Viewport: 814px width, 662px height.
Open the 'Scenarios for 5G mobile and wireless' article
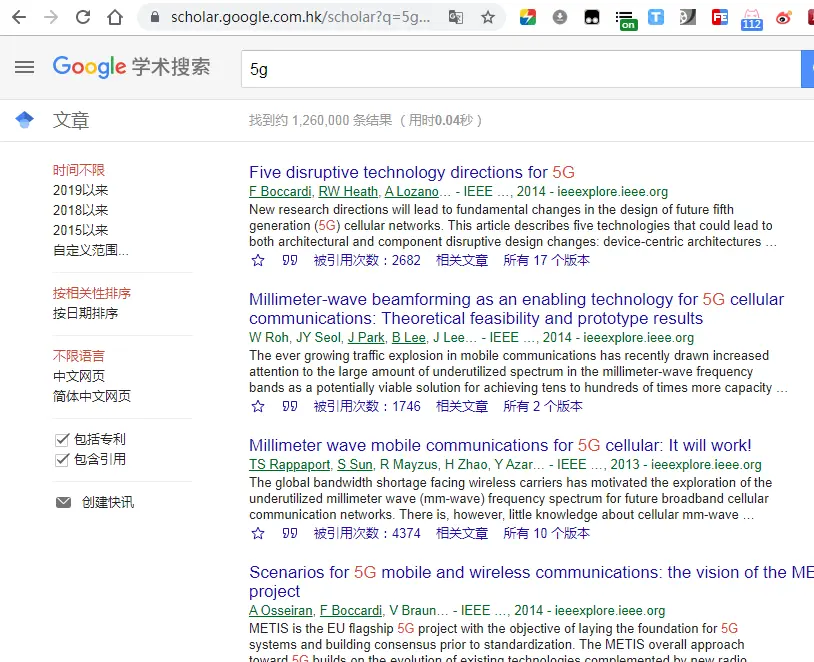pyautogui.click(x=532, y=582)
